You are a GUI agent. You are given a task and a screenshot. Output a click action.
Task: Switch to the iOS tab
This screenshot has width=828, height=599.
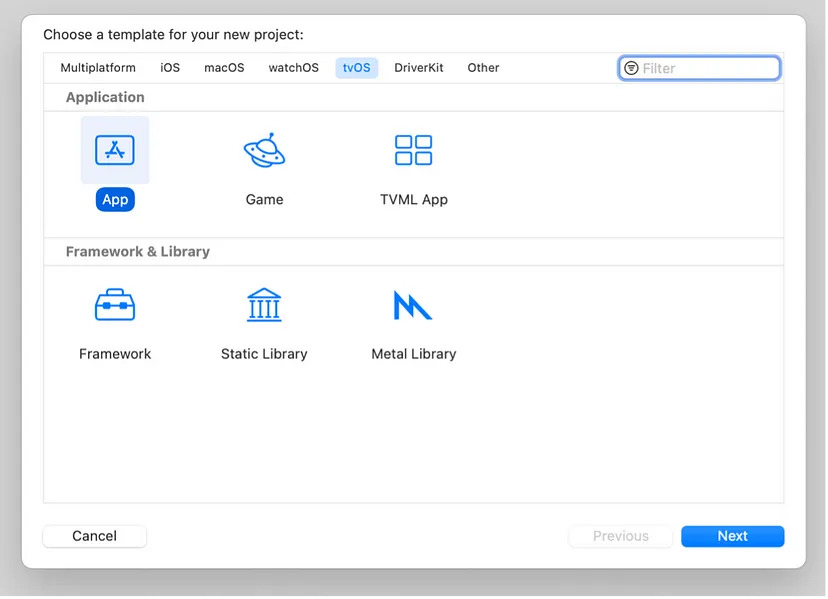point(170,68)
